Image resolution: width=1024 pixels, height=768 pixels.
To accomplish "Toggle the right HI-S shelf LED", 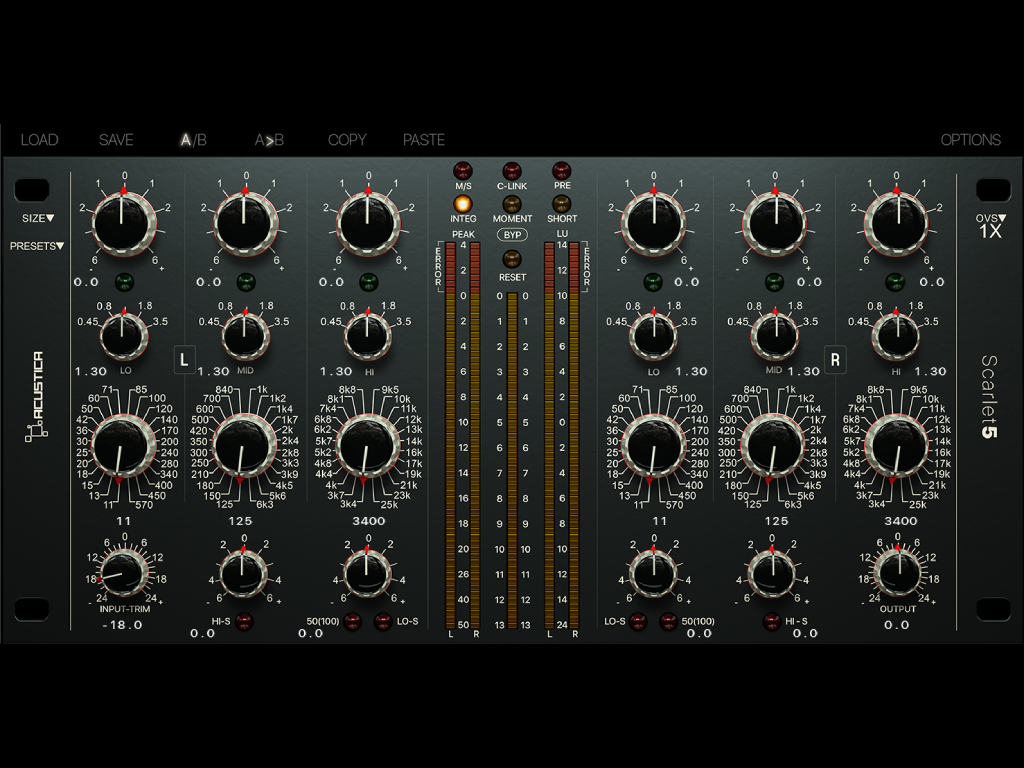I will click(772, 622).
